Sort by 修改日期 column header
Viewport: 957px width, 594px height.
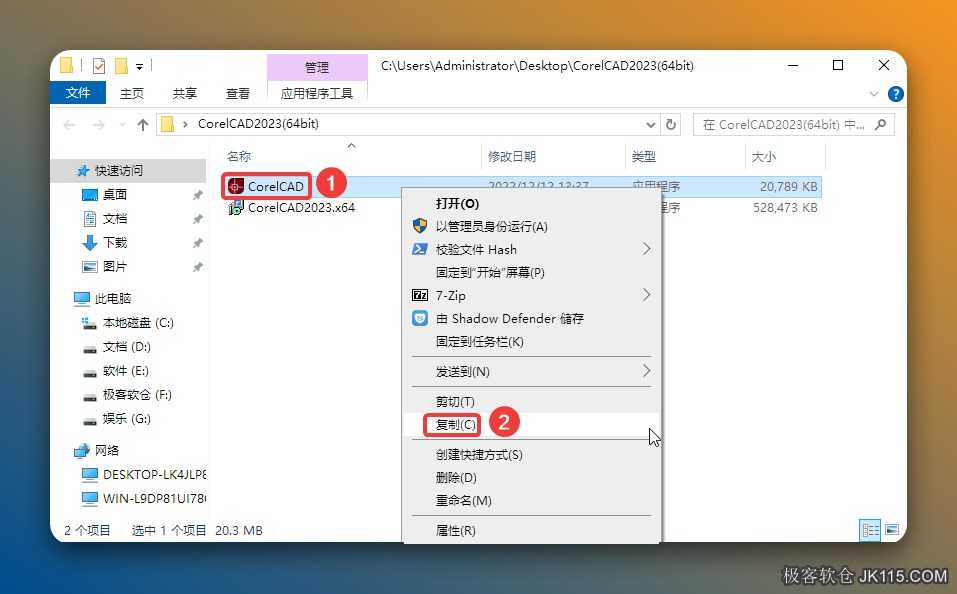click(x=511, y=157)
